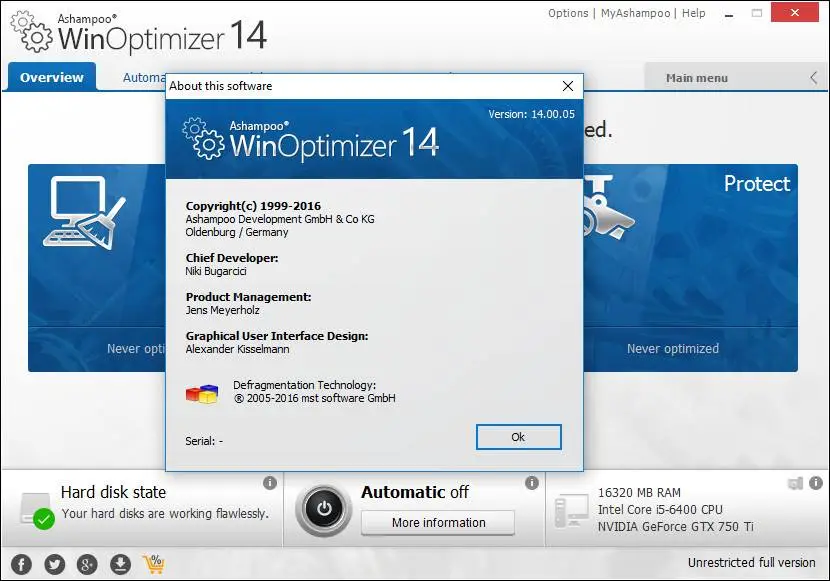
Task: Open the Twitter icon
Action: pyautogui.click(x=55, y=564)
